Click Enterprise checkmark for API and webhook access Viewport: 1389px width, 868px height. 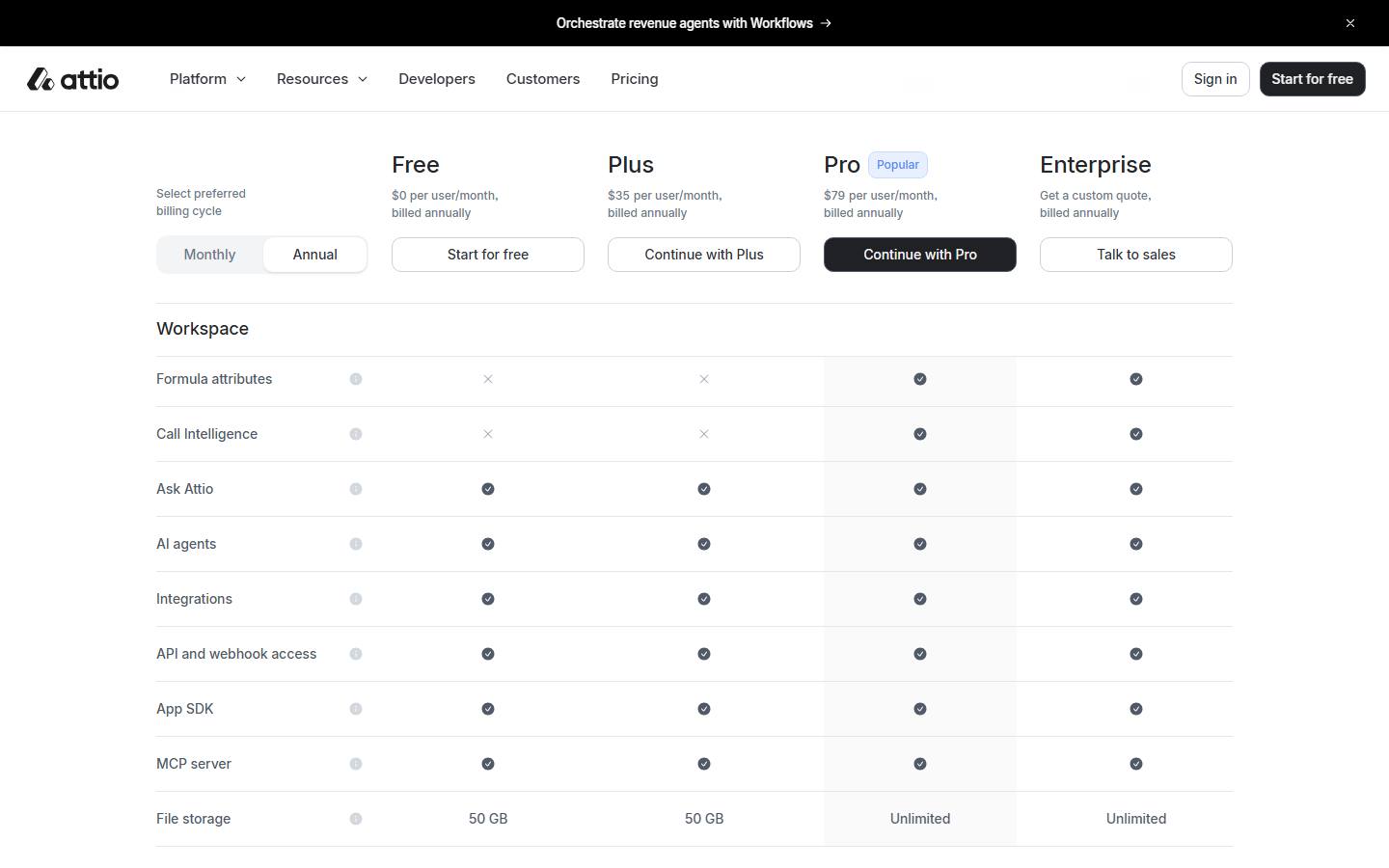point(1136,654)
